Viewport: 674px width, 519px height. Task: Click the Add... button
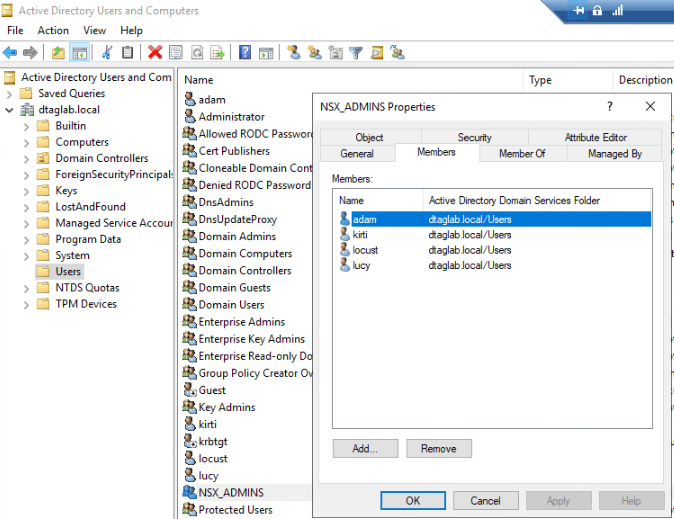tap(365, 449)
